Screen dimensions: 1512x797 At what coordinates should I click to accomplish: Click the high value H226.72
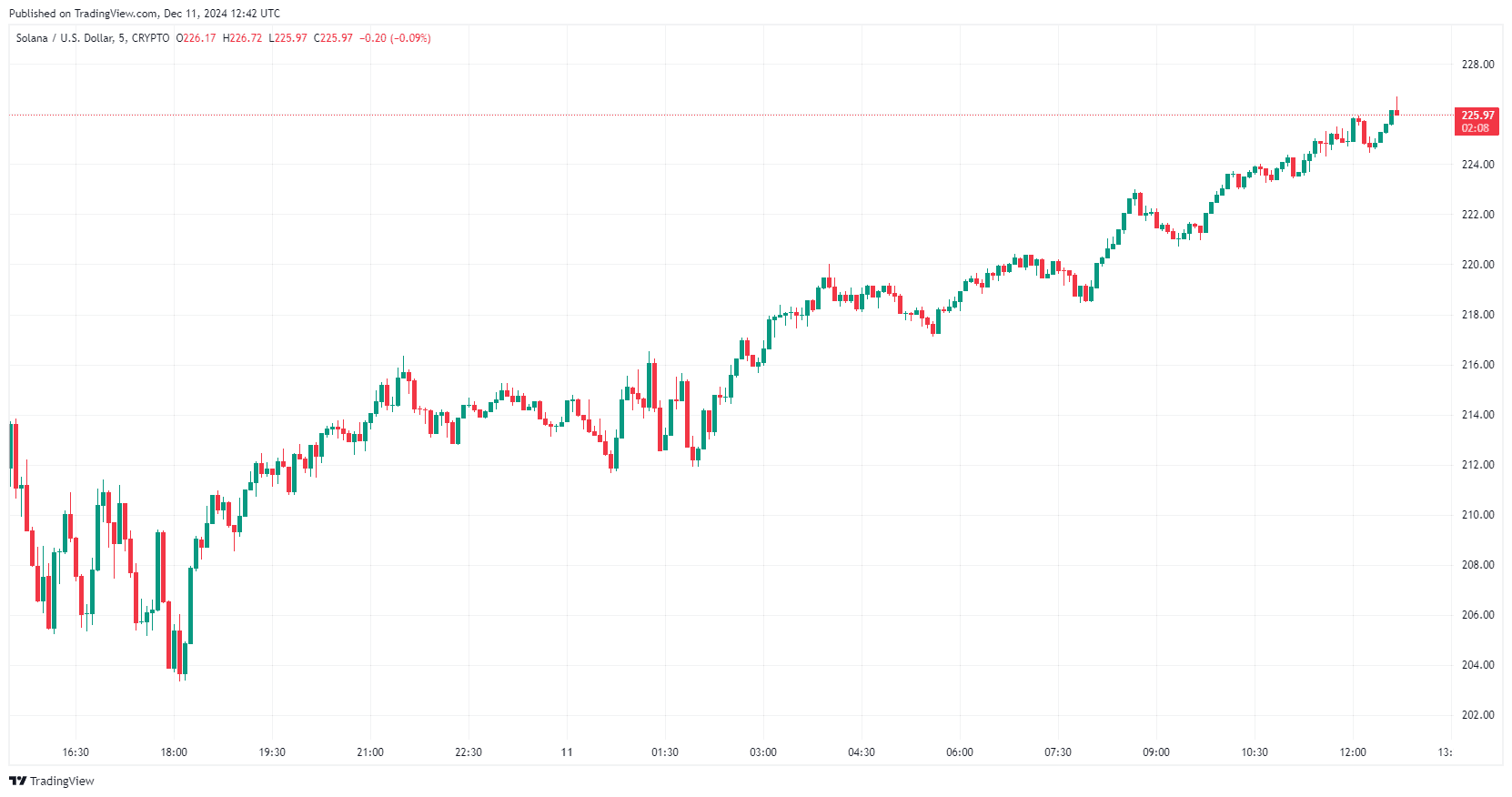pyautogui.click(x=243, y=38)
